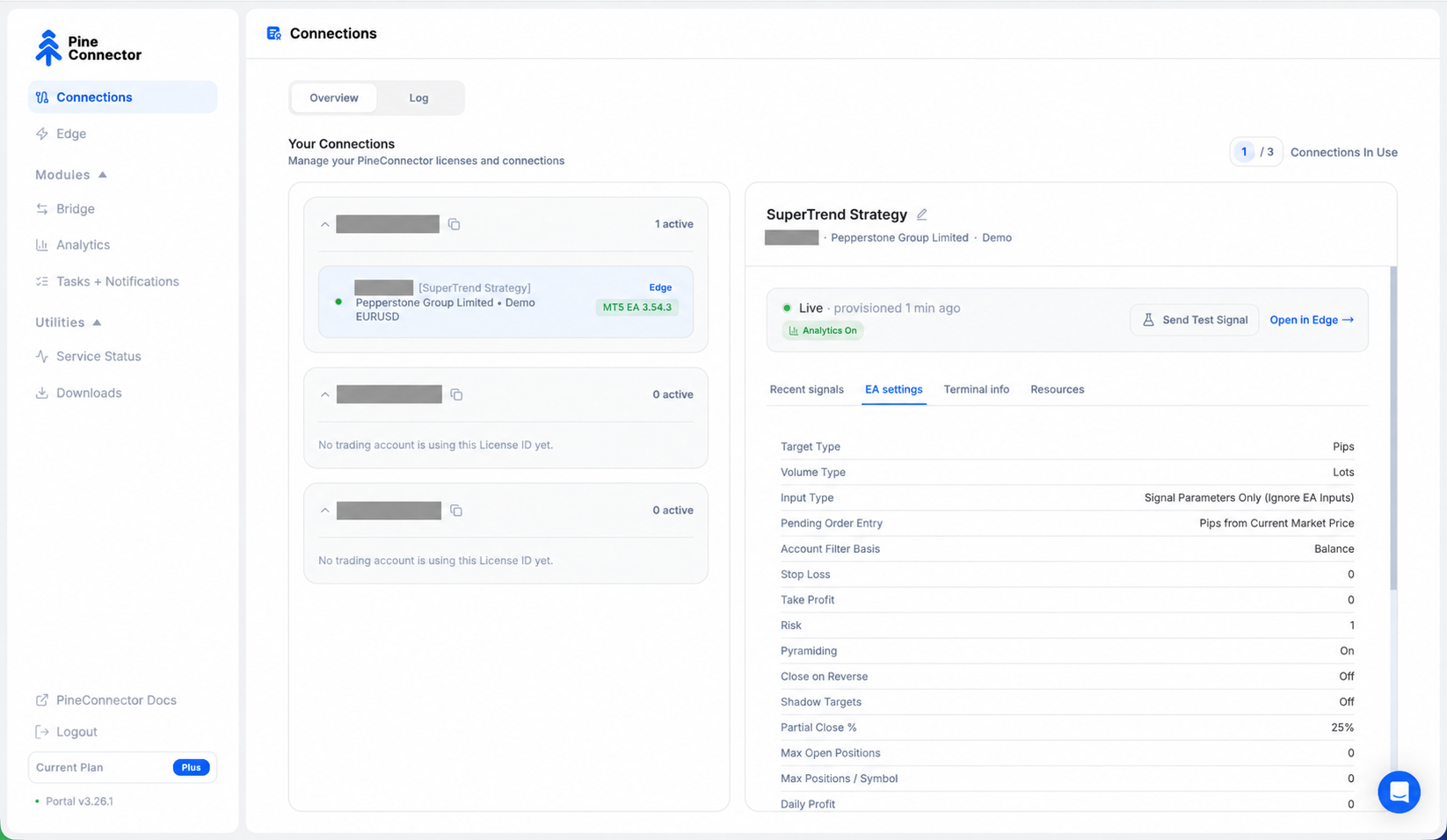This screenshot has height=840, width=1447.
Task: Collapse the Modules sidebar section
Action: [103, 175]
